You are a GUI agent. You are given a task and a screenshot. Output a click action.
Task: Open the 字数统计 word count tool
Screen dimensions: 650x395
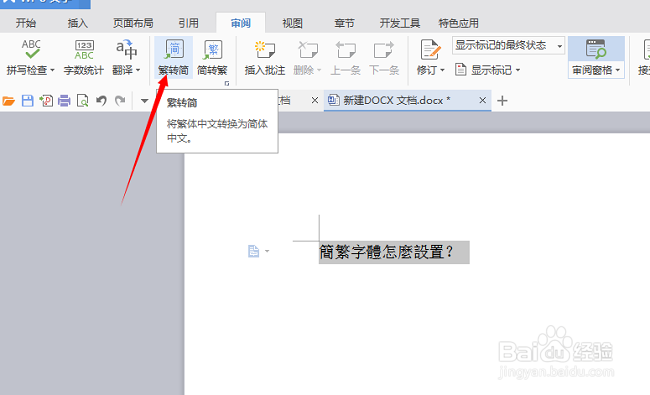click(x=84, y=57)
